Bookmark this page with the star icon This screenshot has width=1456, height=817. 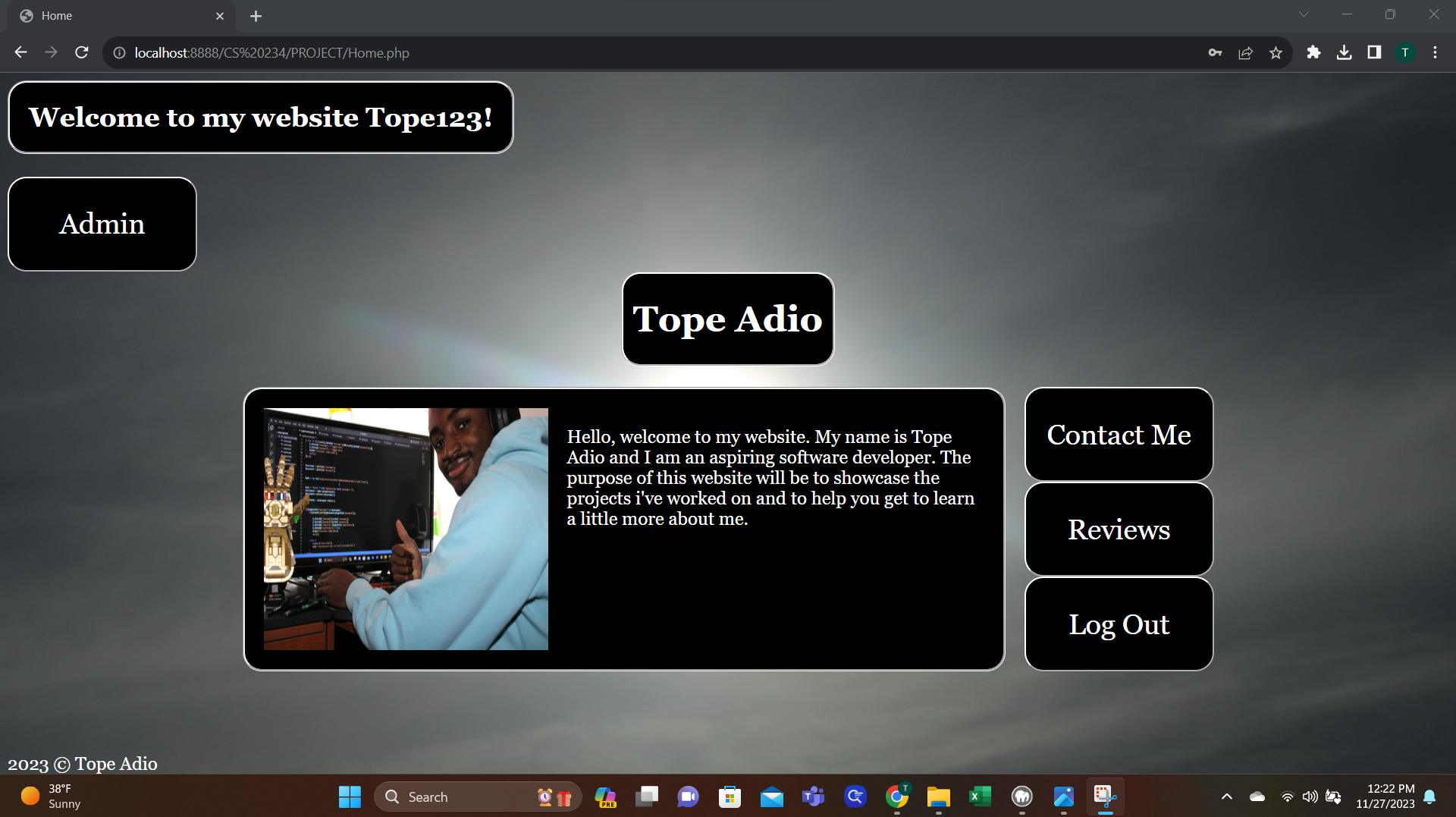[x=1276, y=52]
